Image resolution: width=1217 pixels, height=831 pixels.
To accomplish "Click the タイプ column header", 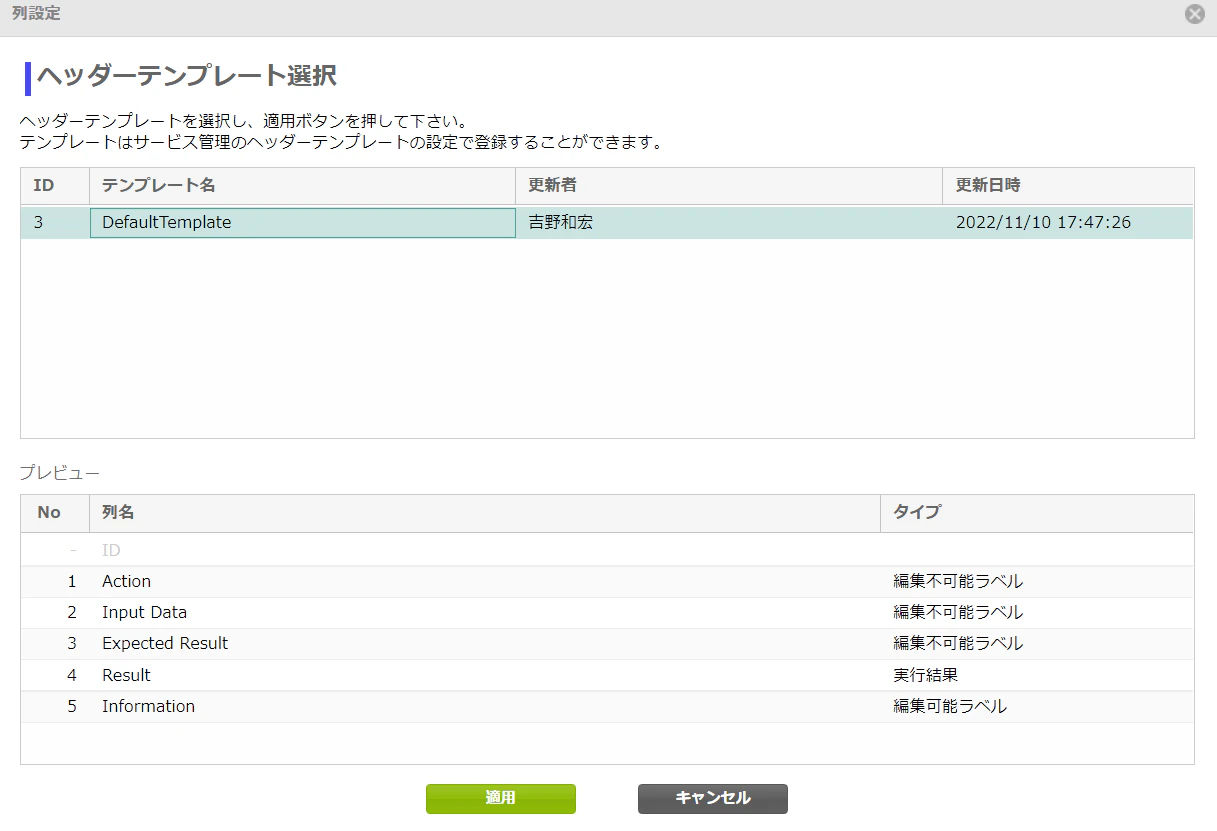I will coord(1037,513).
